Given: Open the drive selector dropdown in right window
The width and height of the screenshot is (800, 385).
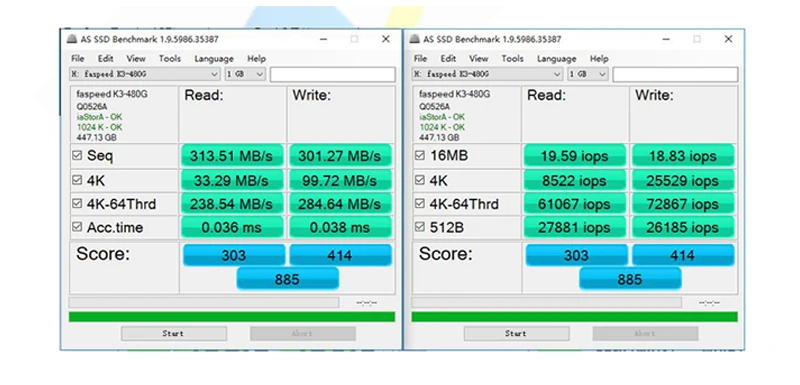Looking at the screenshot, I should (488, 74).
